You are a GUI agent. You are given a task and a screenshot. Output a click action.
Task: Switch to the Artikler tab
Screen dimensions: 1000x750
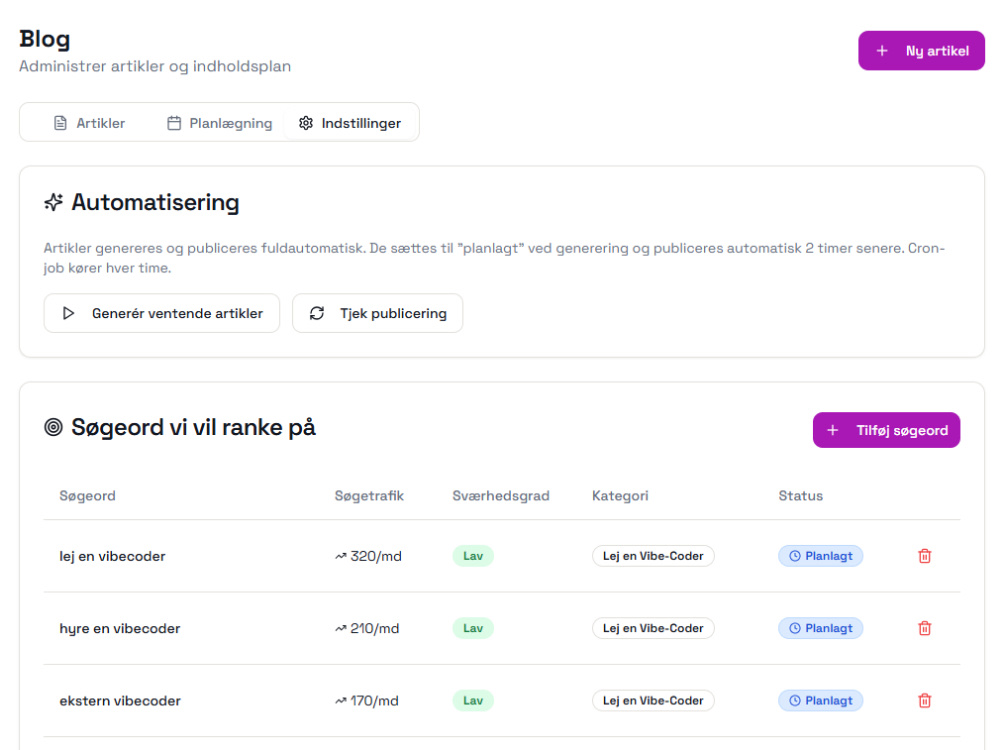89,123
